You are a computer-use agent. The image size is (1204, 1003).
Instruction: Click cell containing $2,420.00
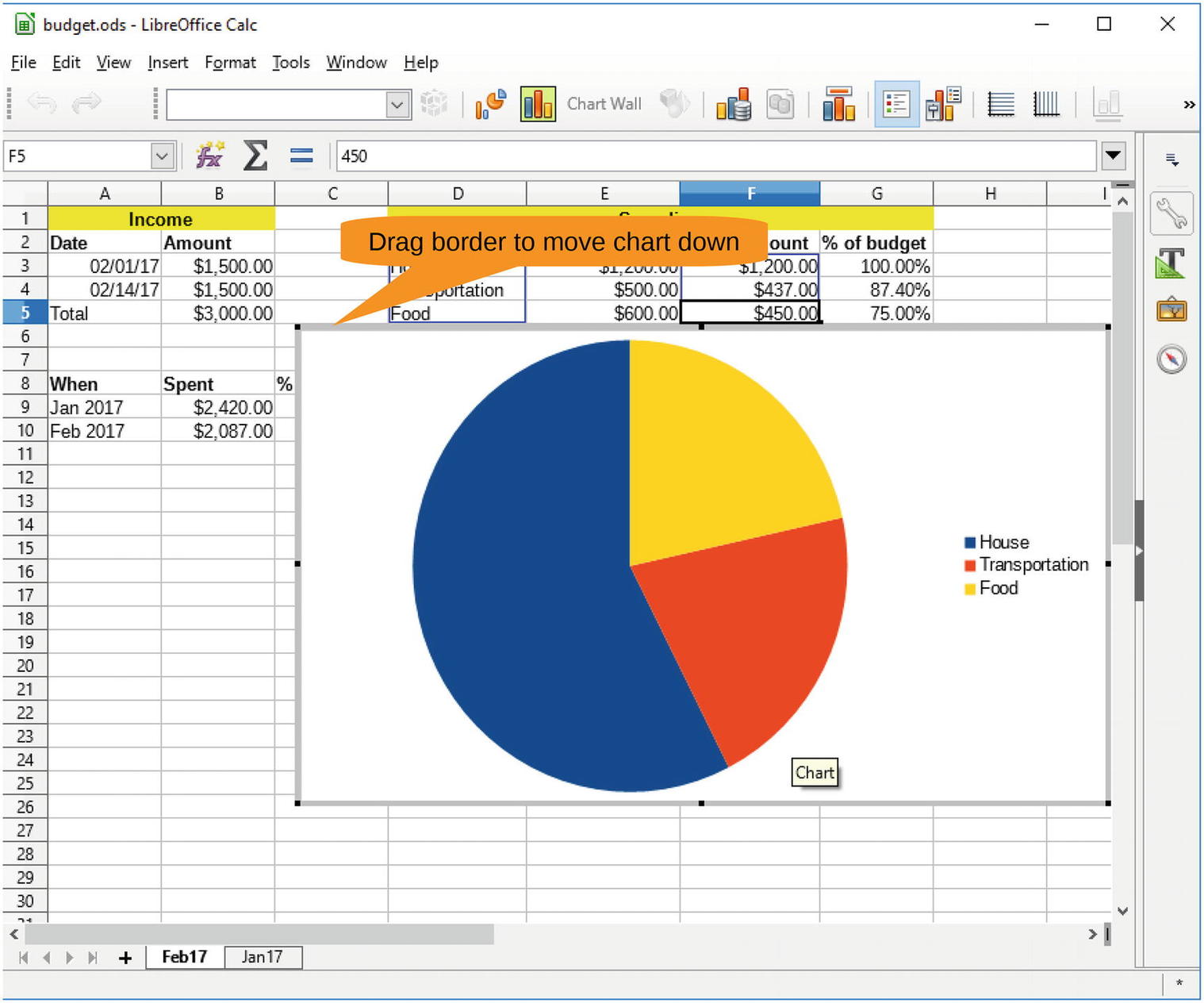[218, 407]
